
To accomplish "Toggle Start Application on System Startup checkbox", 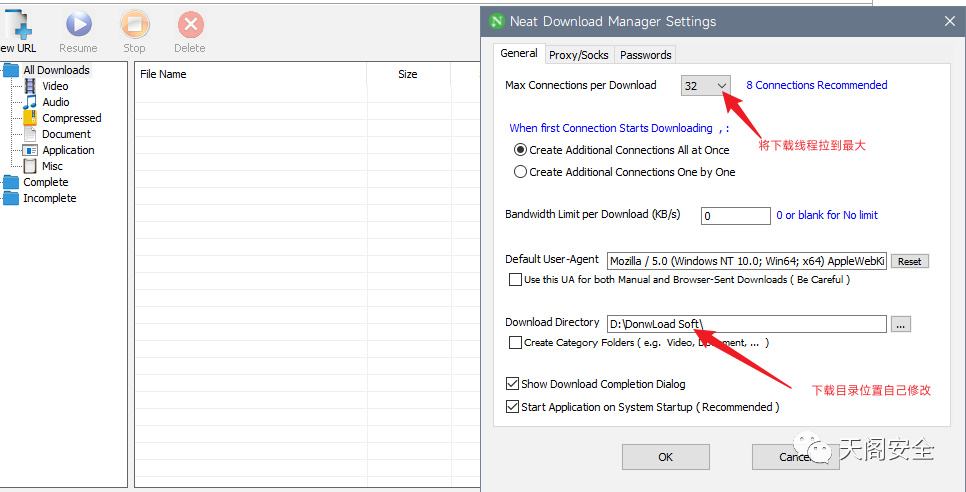I will [512, 406].
